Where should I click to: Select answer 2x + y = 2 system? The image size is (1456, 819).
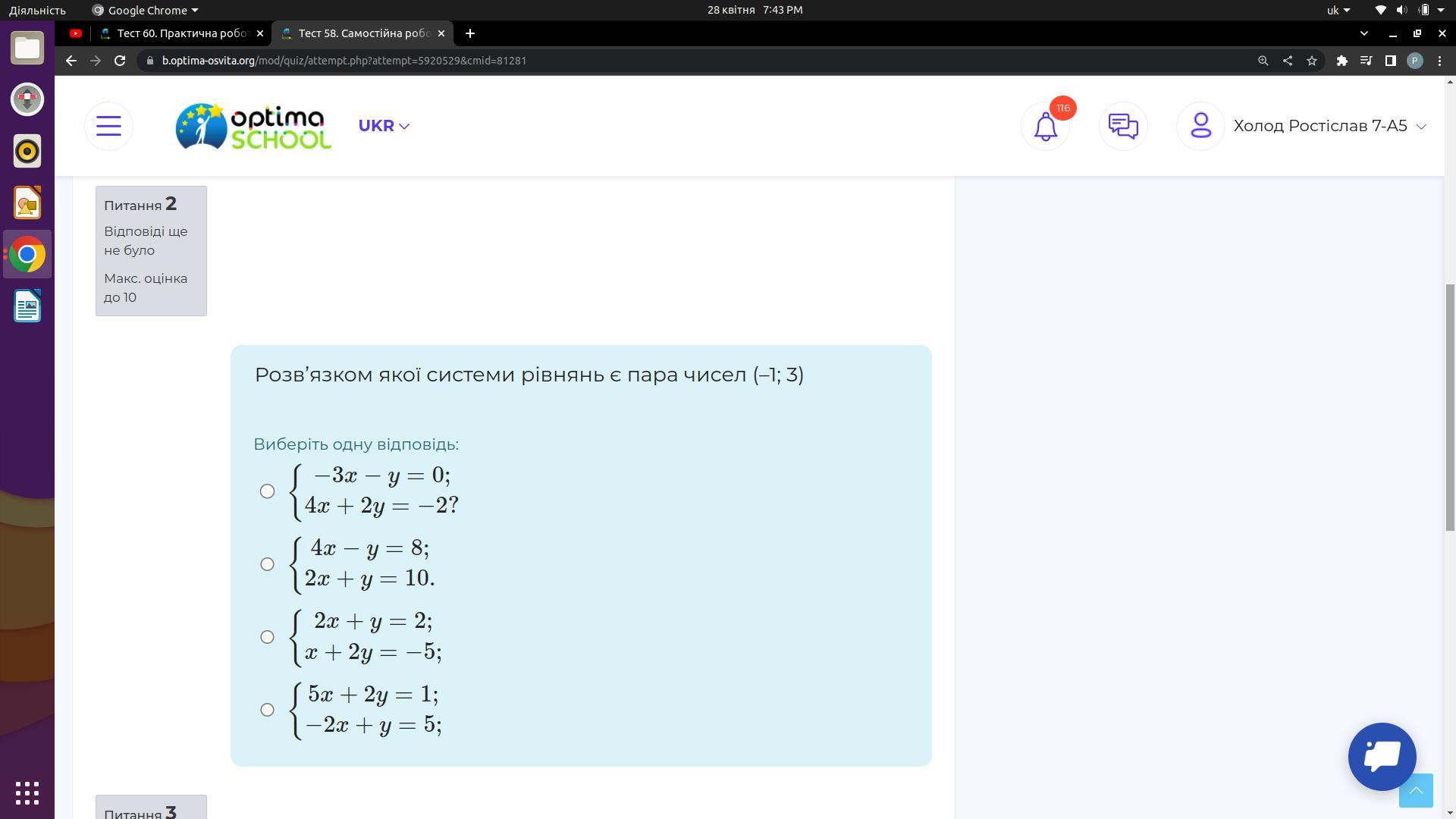click(267, 637)
